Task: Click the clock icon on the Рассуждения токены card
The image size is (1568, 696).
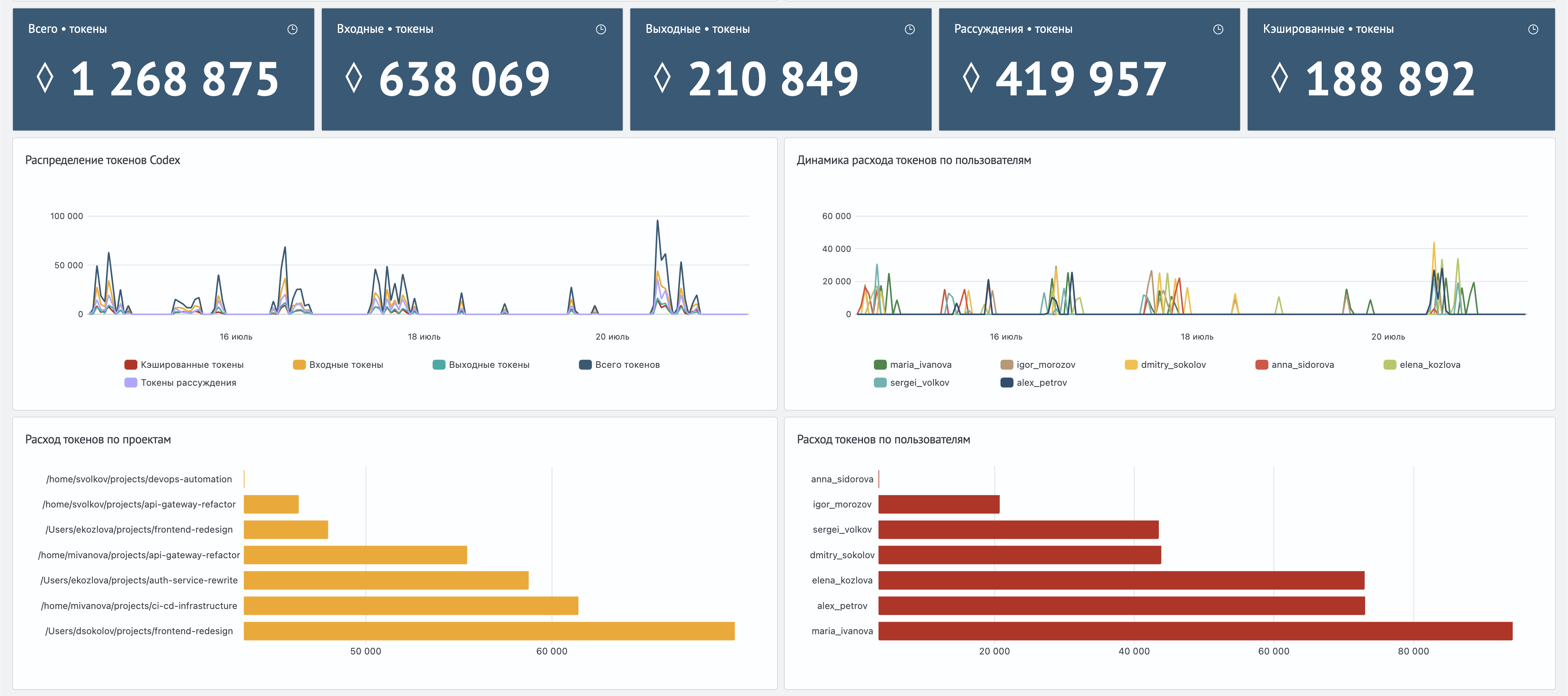Action: (1218, 29)
